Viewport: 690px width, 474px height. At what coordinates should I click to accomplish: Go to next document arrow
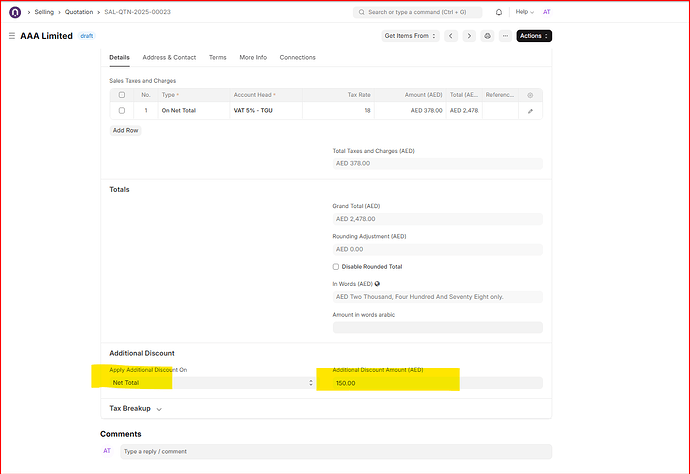(469, 36)
